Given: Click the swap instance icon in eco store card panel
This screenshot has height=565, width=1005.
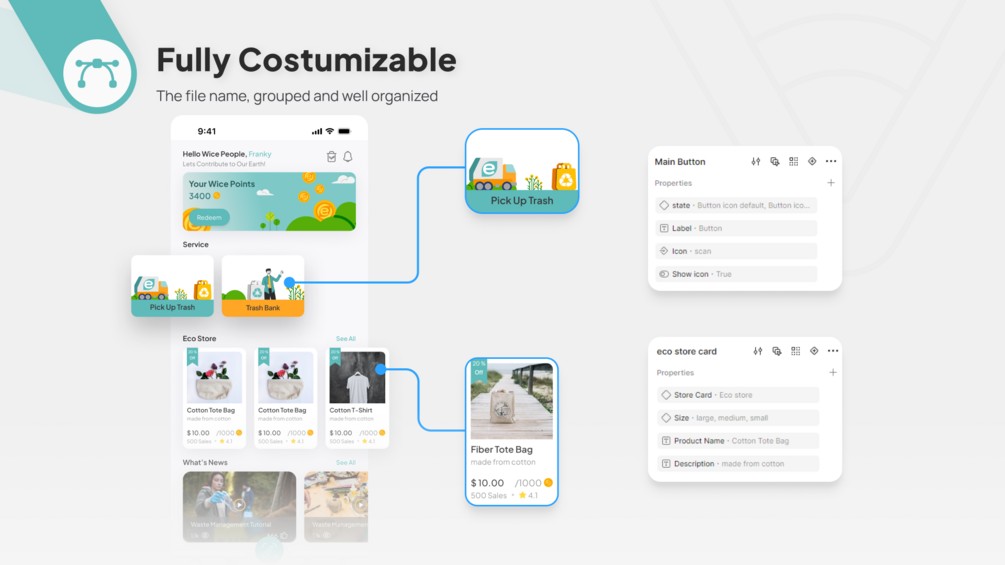Looking at the screenshot, I should [x=777, y=351].
